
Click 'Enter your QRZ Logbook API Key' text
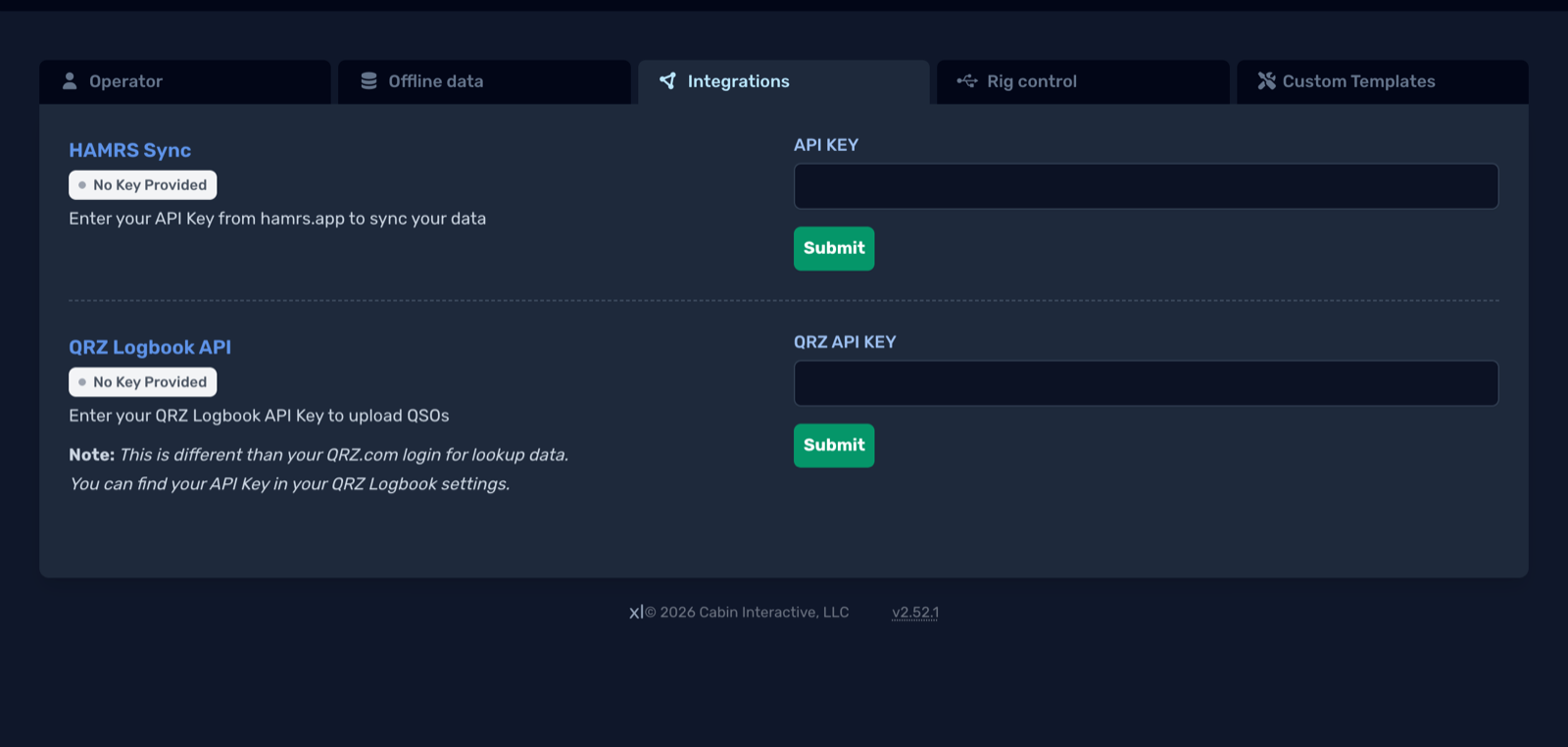tap(259, 416)
